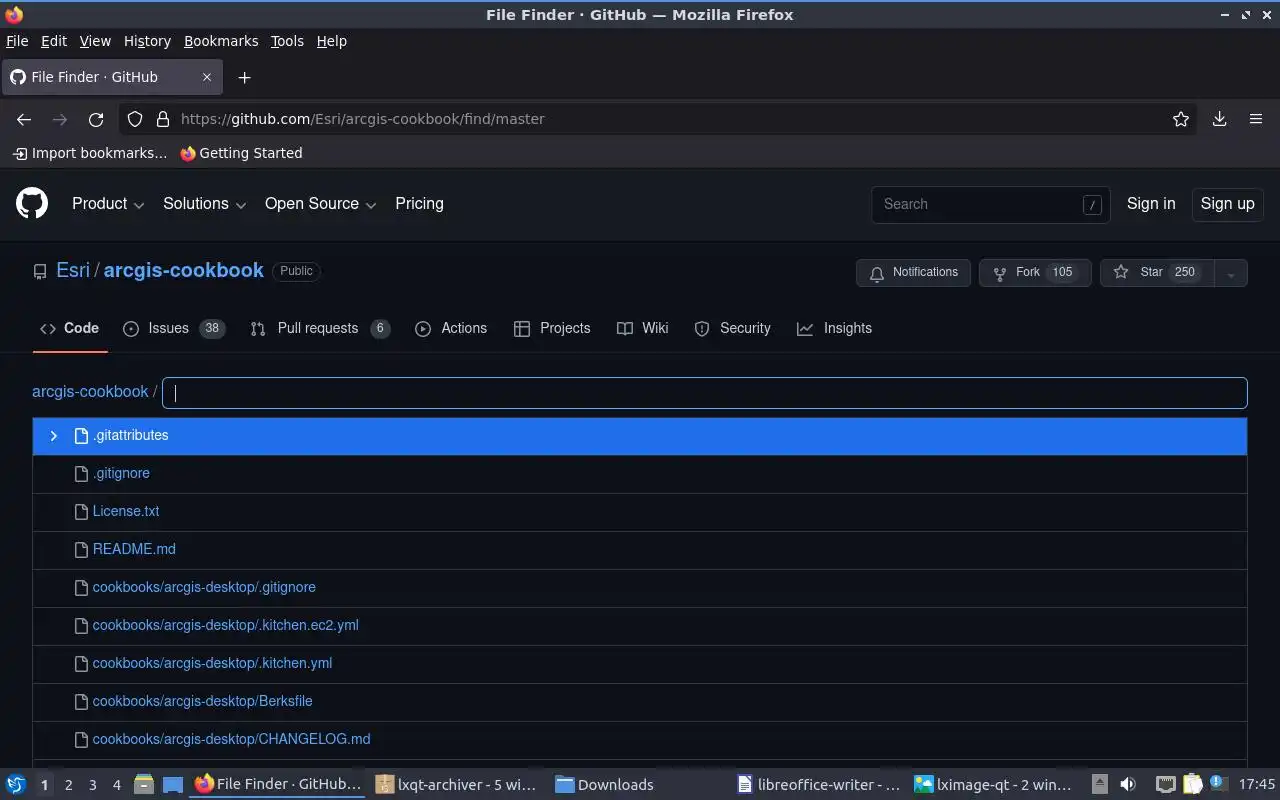The width and height of the screenshot is (1280, 800).
Task: Click the clipboard icon in system tray
Action: click(x=1192, y=785)
